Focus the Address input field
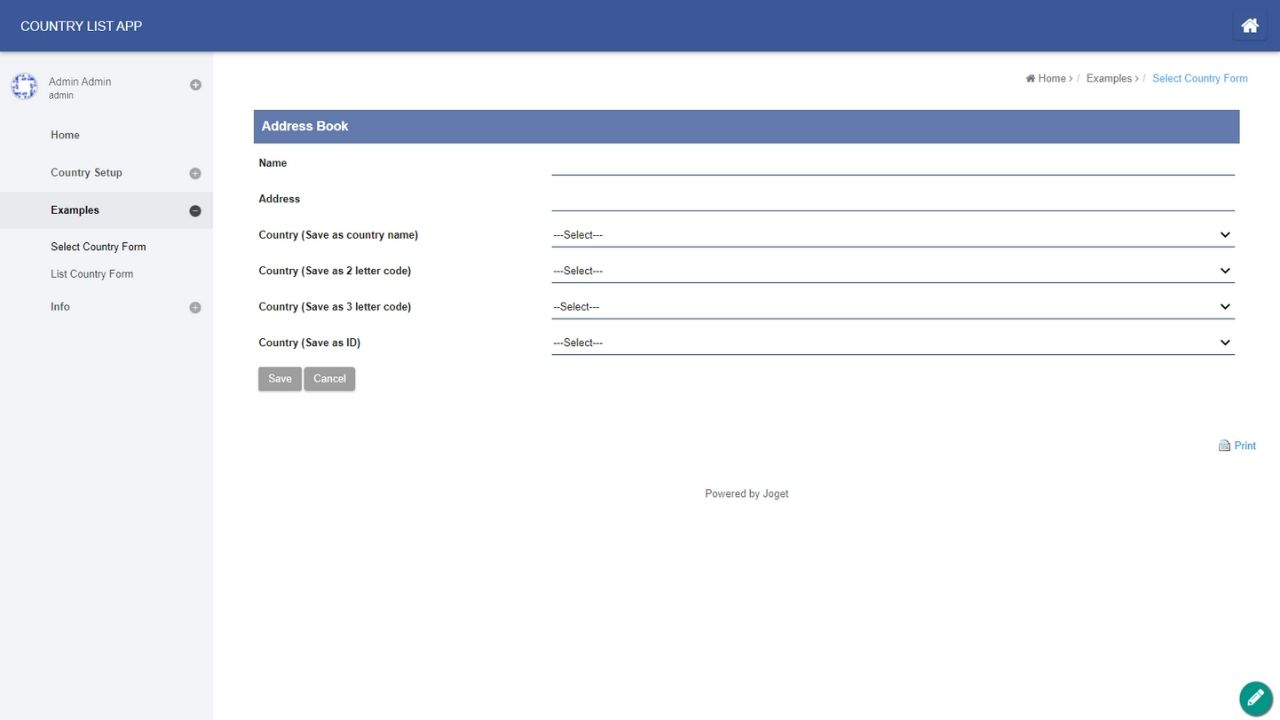The height and width of the screenshot is (720, 1280). coord(893,200)
